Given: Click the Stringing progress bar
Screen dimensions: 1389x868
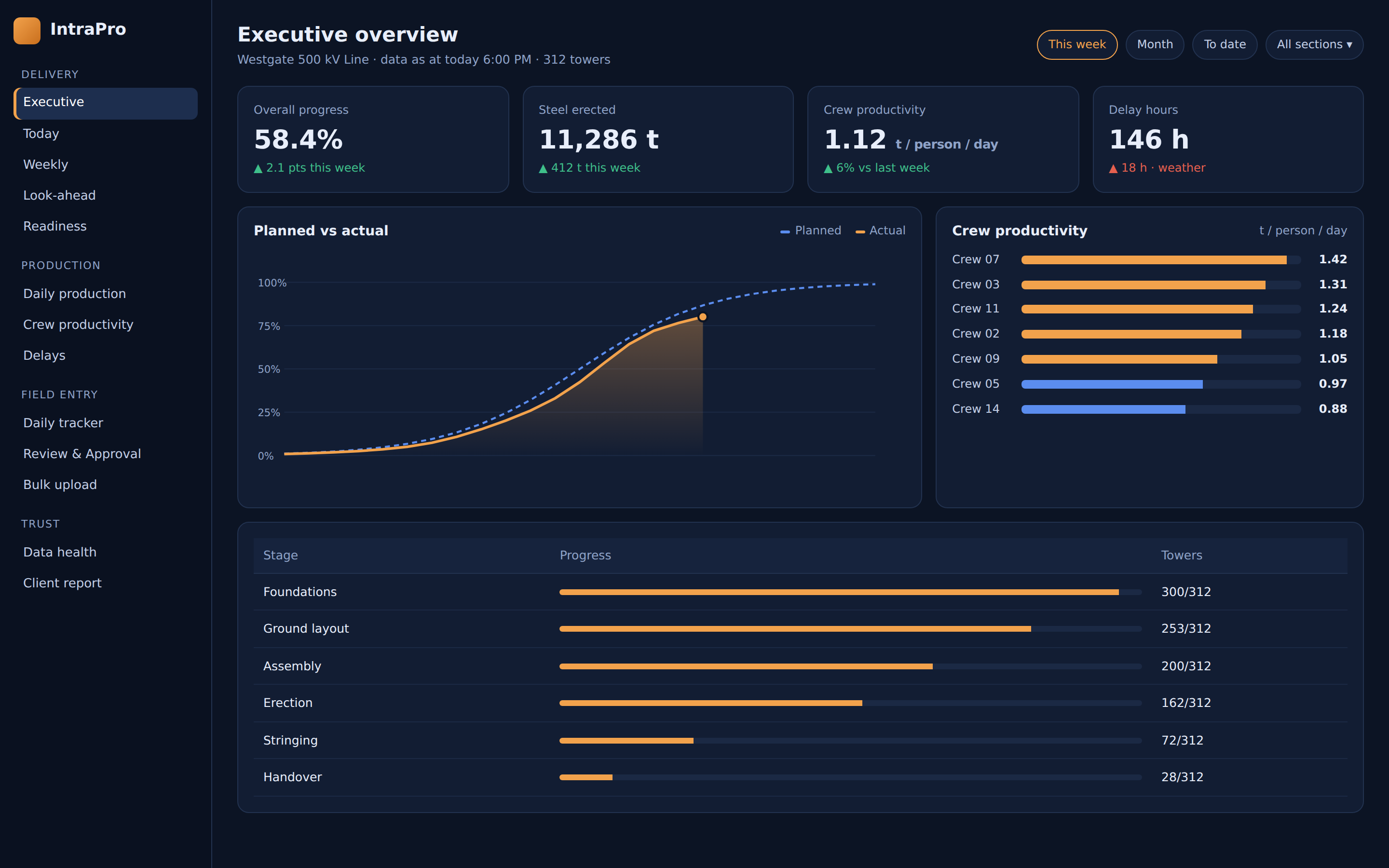Looking at the screenshot, I should (x=850, y=741).
